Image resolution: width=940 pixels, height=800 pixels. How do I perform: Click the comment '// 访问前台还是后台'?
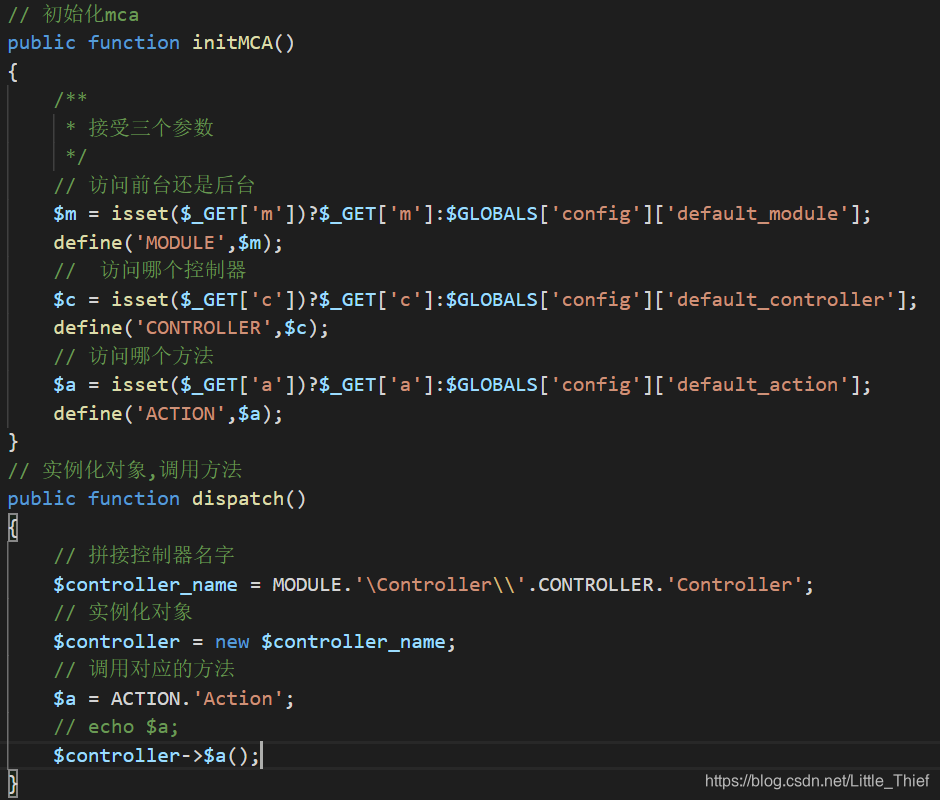pos(155,185)
